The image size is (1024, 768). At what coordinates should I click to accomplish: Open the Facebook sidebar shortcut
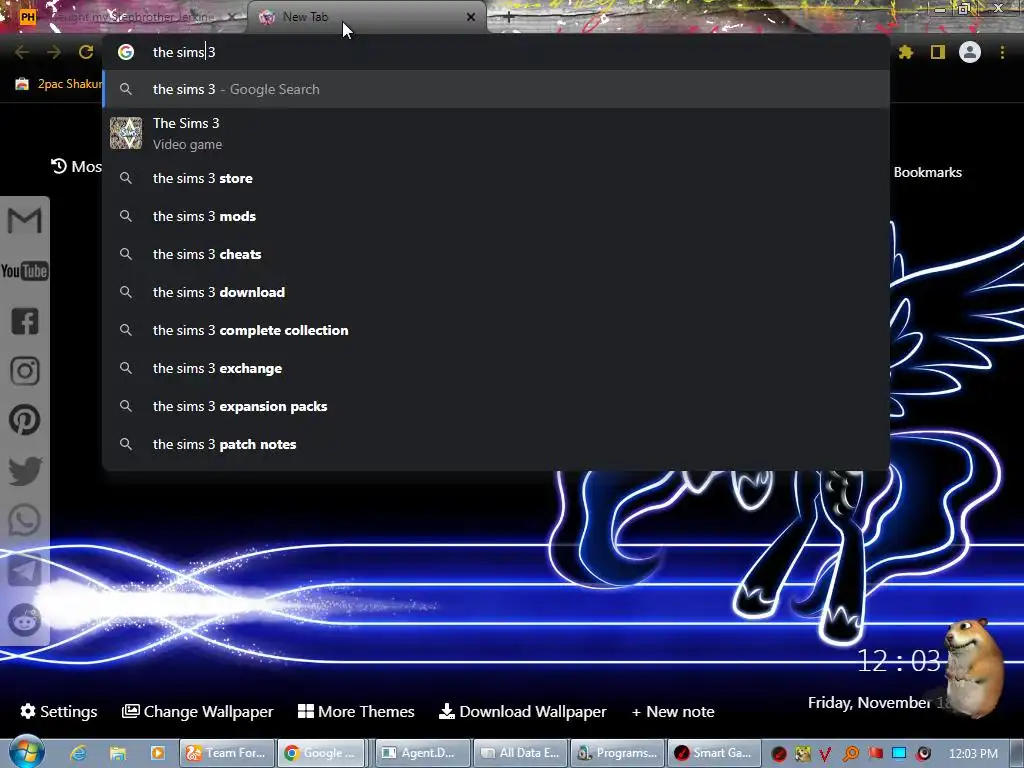[25, 321]
